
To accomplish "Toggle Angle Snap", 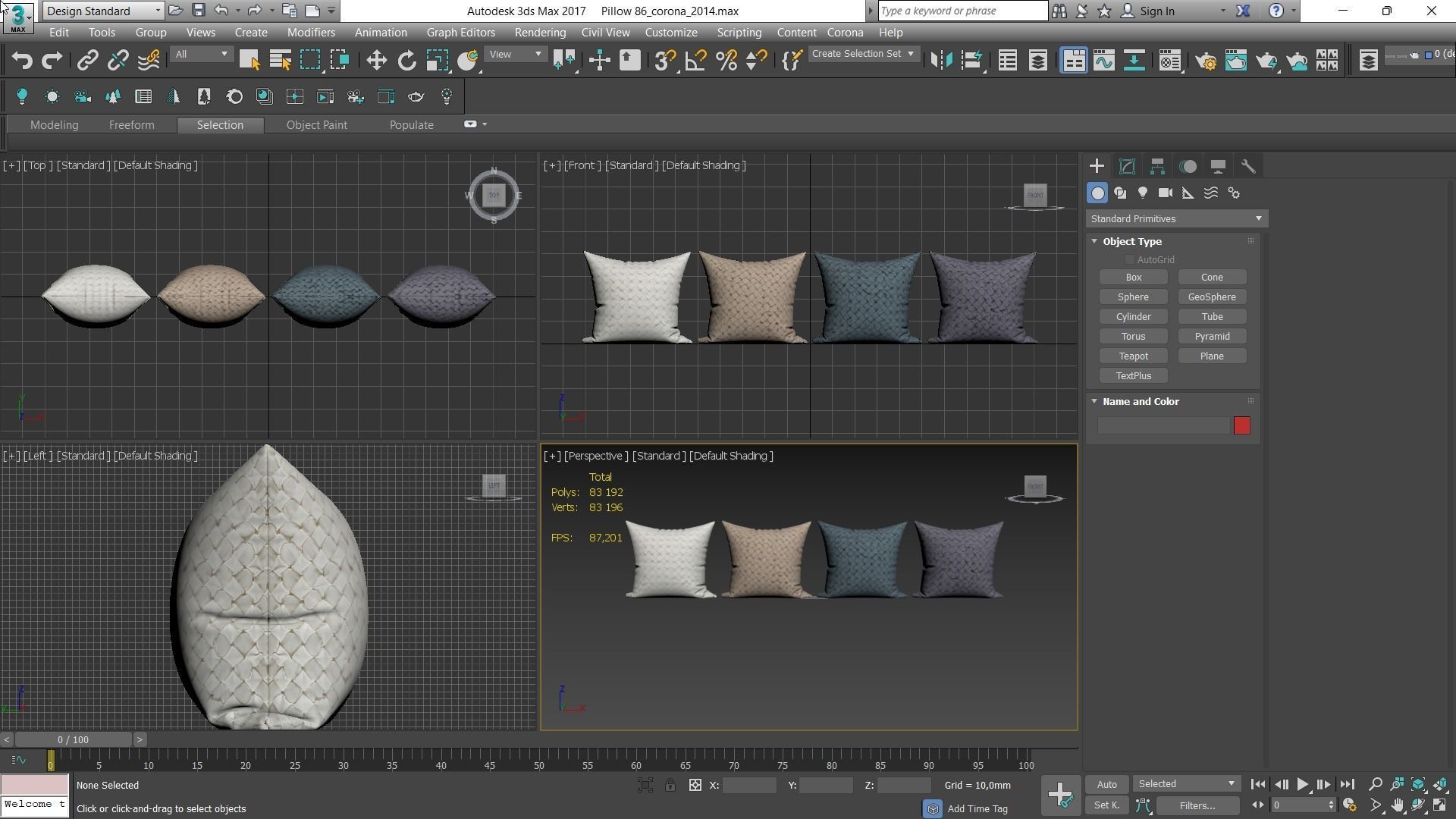I will 695,60.
